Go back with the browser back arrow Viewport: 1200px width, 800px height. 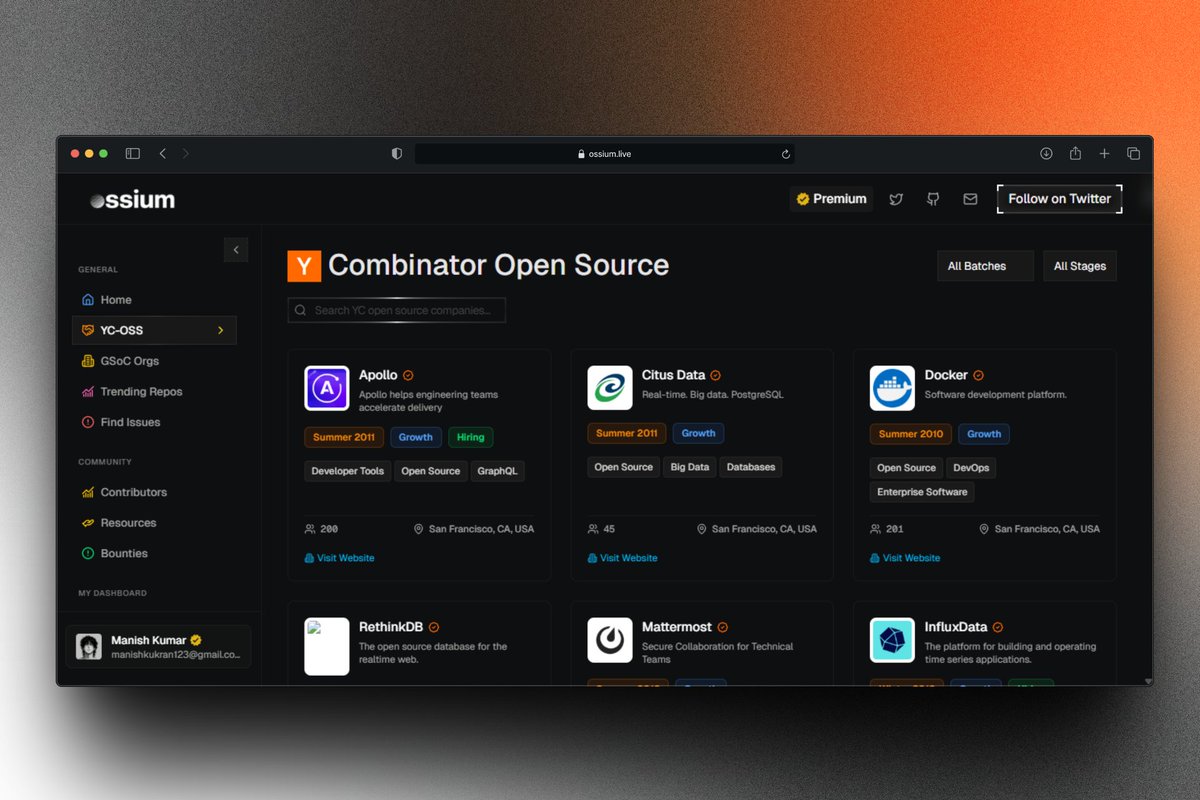point(162,153)
